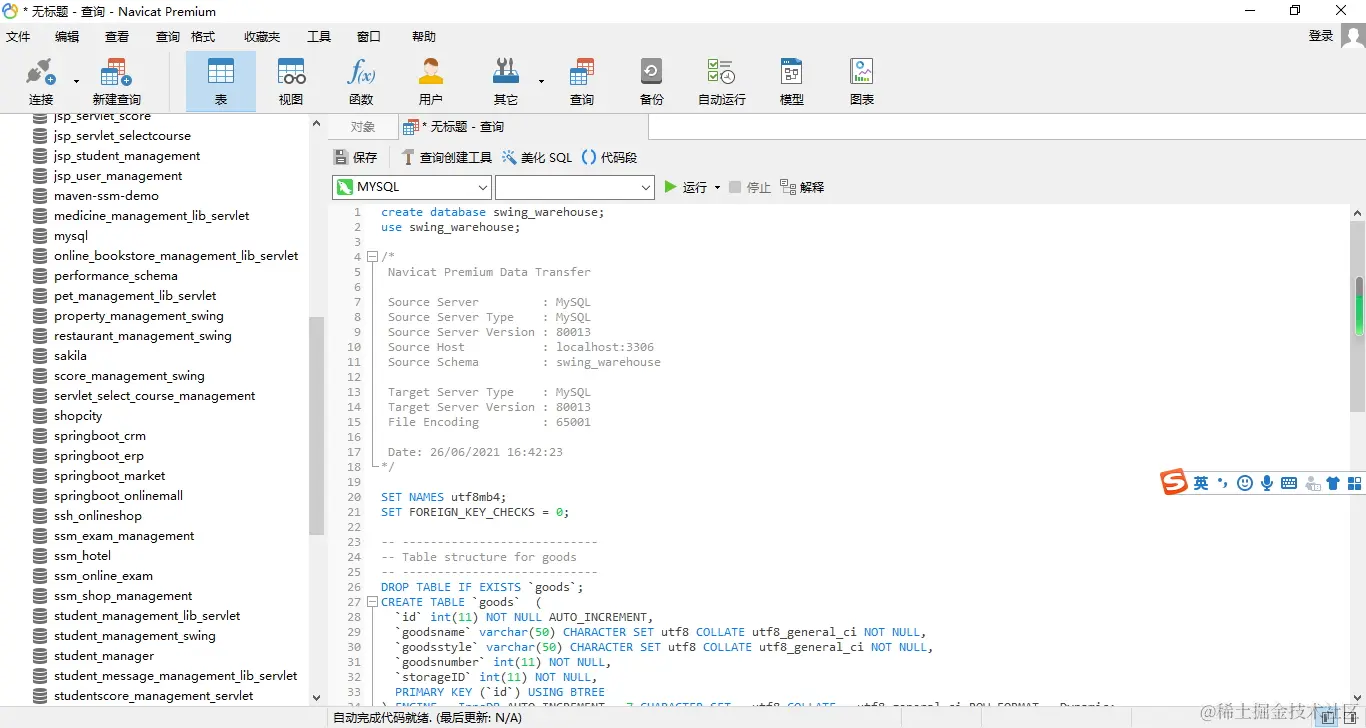Select the sakila database
1366x728 pixels.
70,356
